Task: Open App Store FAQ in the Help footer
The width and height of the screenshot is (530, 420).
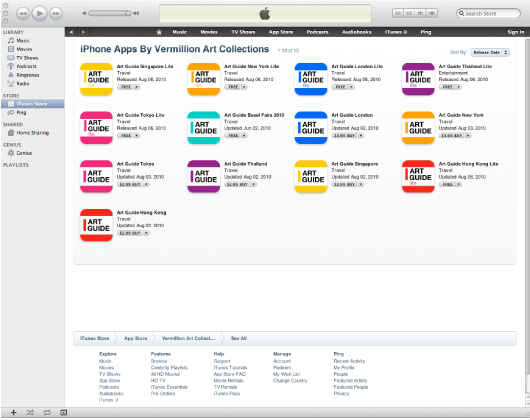Action: pyautogui.click(x=230, y=374)
